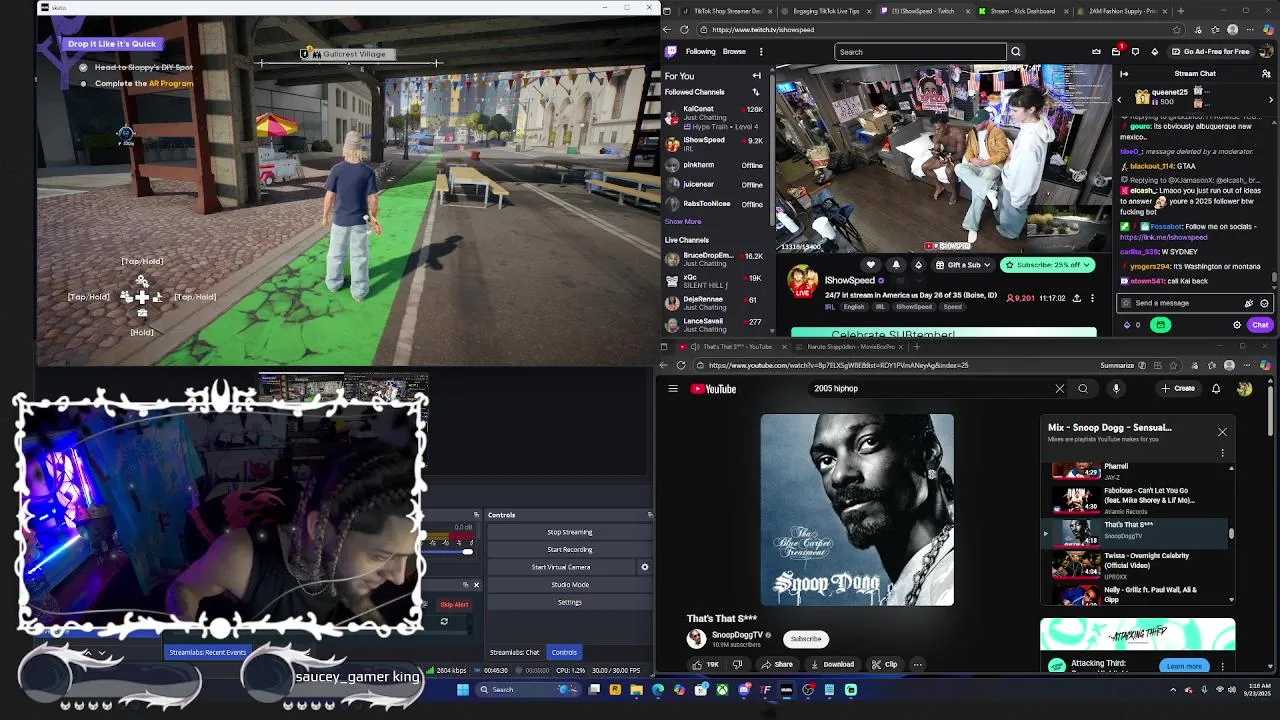This screenshot has width=1280, height=720.
Task: Open Twitch chat settings gear
Action: pyautogui.click(x=1237, y=325)
